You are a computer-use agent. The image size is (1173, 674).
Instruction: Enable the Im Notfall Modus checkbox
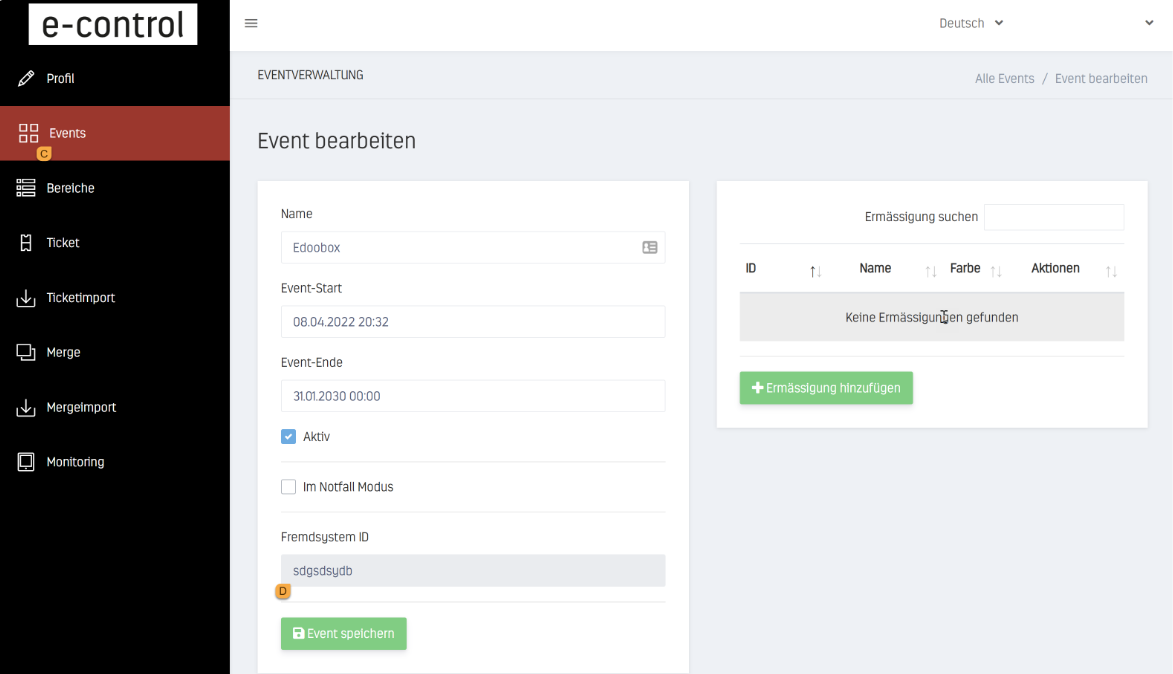(289, 487)
